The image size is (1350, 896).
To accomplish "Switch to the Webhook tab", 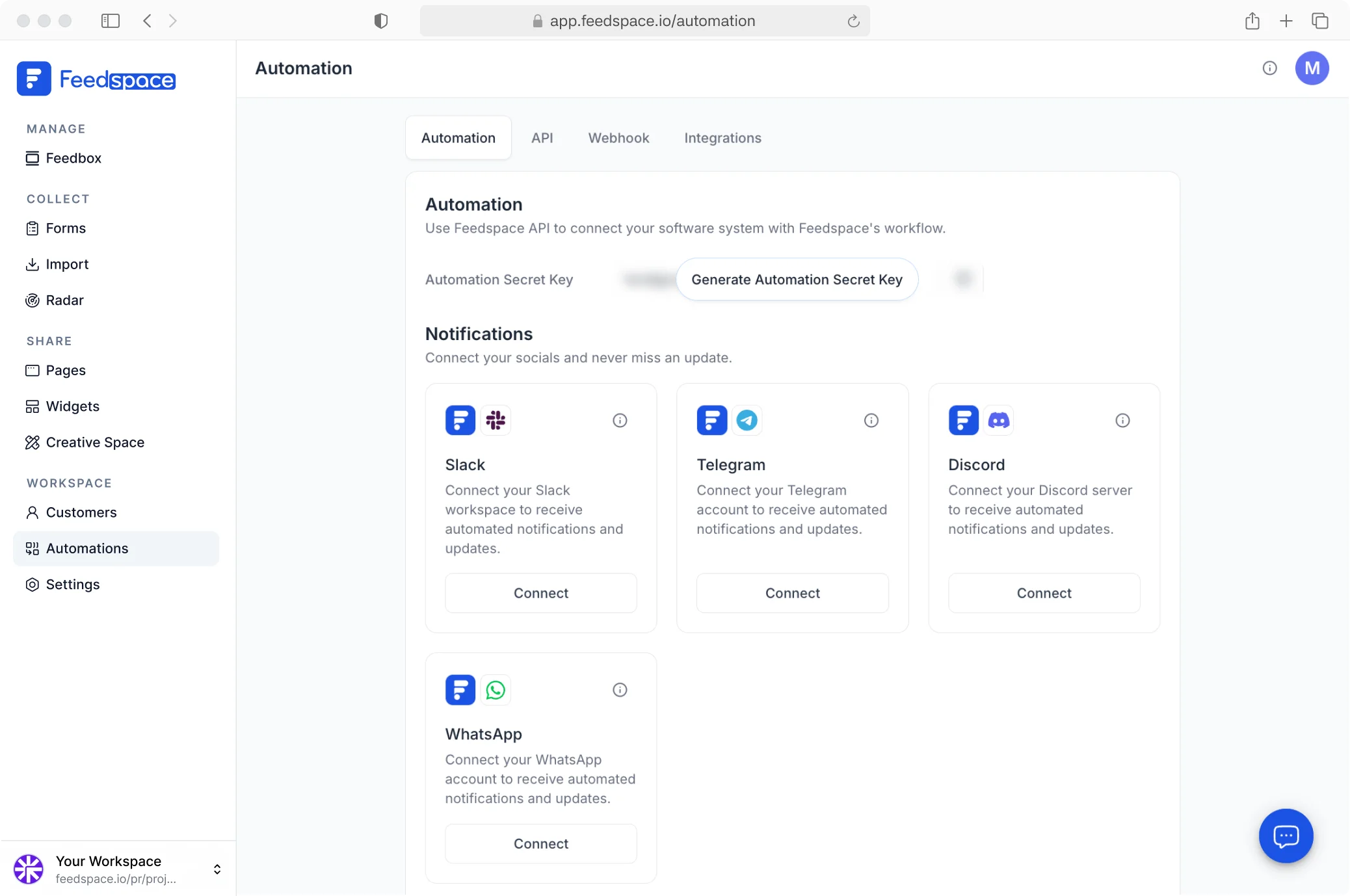I will (618, 138).
